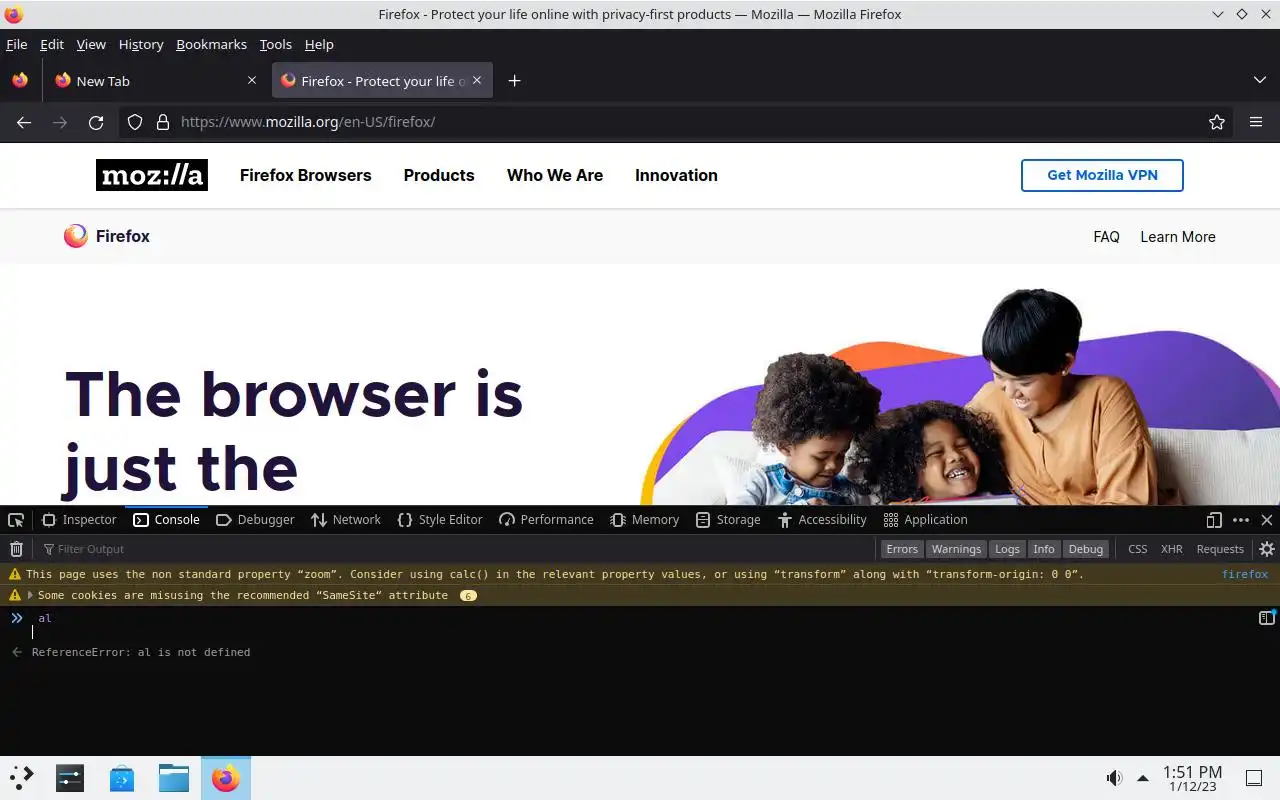Open DevTools customize three-dots menu
Image resolution: width=1280 pixels, height=800 pixels.
(x=1241, y=520)
